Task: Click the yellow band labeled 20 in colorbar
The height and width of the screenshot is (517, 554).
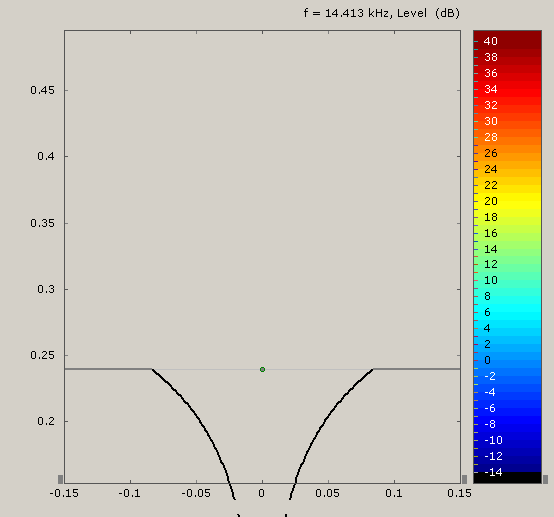Action: [x=507, y=201]
